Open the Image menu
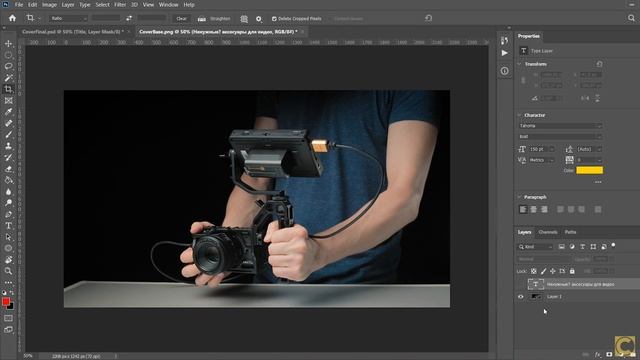Viewport: 640px width, 360px height. [x=49, y=5]
